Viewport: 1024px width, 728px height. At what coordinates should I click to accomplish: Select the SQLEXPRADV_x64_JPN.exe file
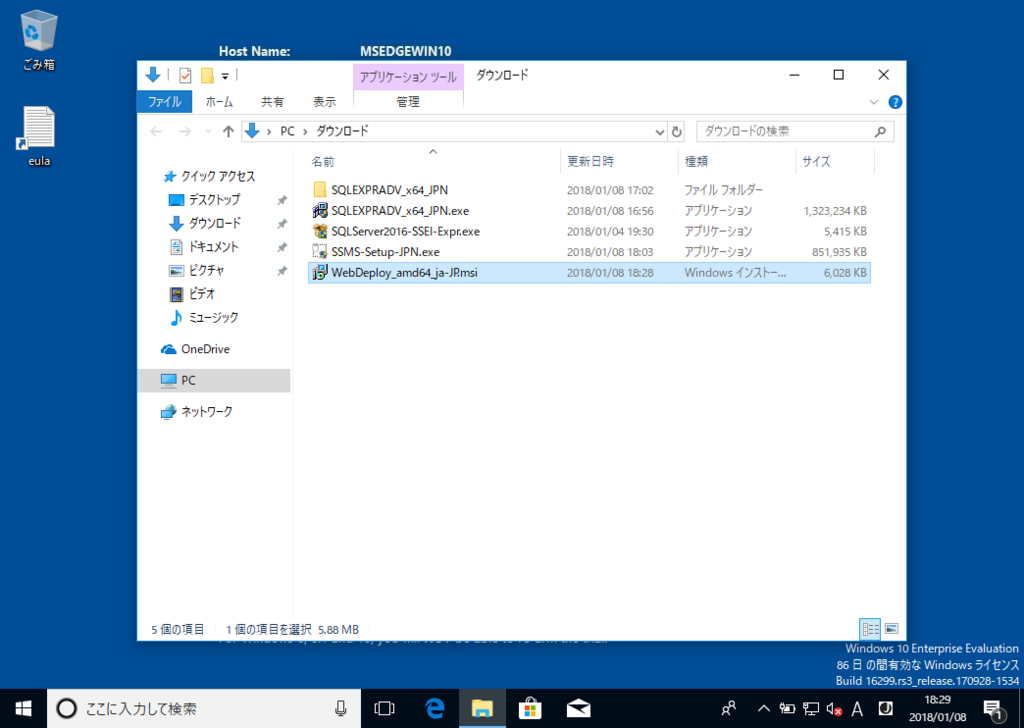coord(589,211)
